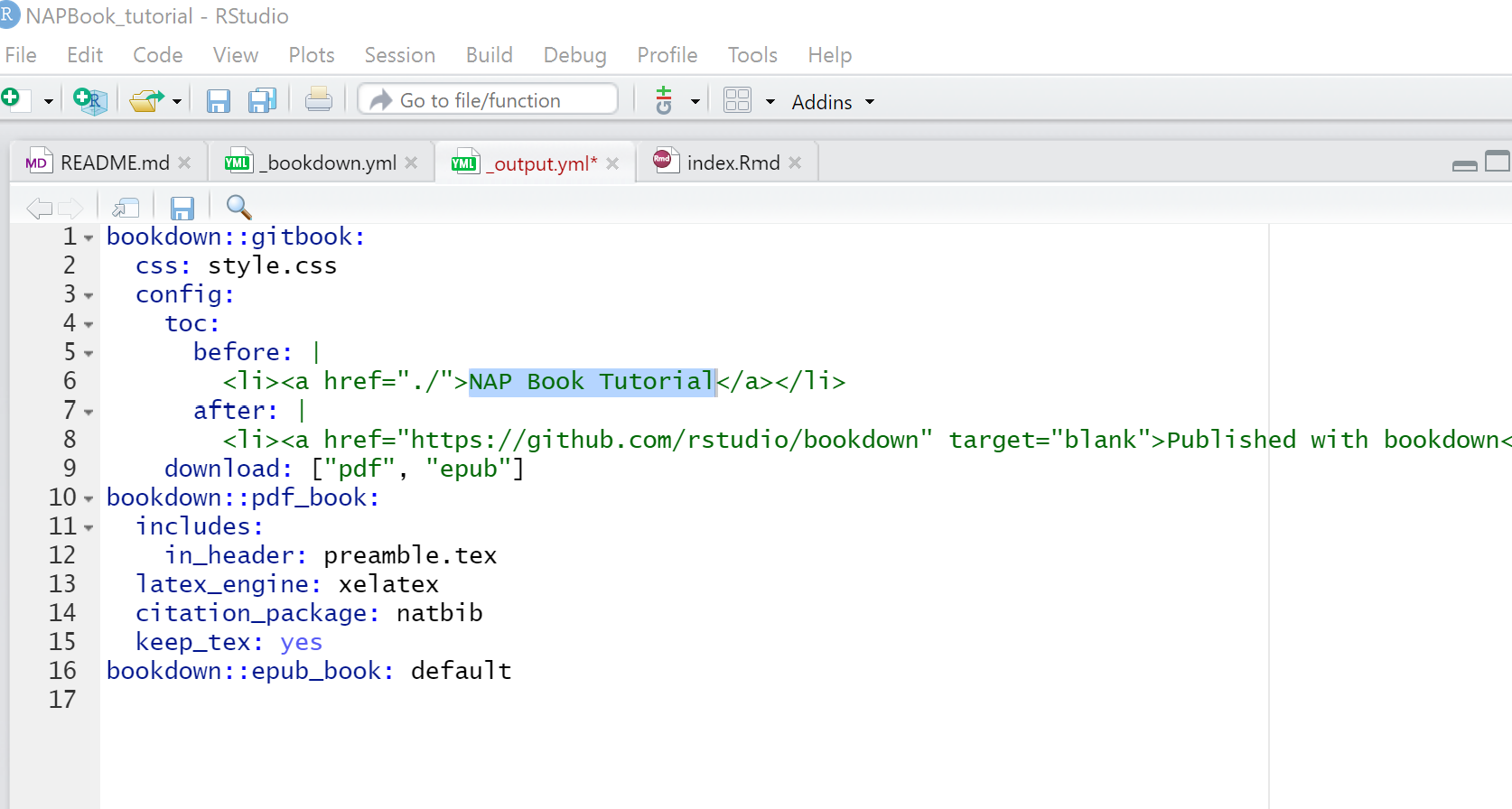This screenshot has width=1512, height=809.
Task: Fold the config block on line 3
Action: coord(89,296)
